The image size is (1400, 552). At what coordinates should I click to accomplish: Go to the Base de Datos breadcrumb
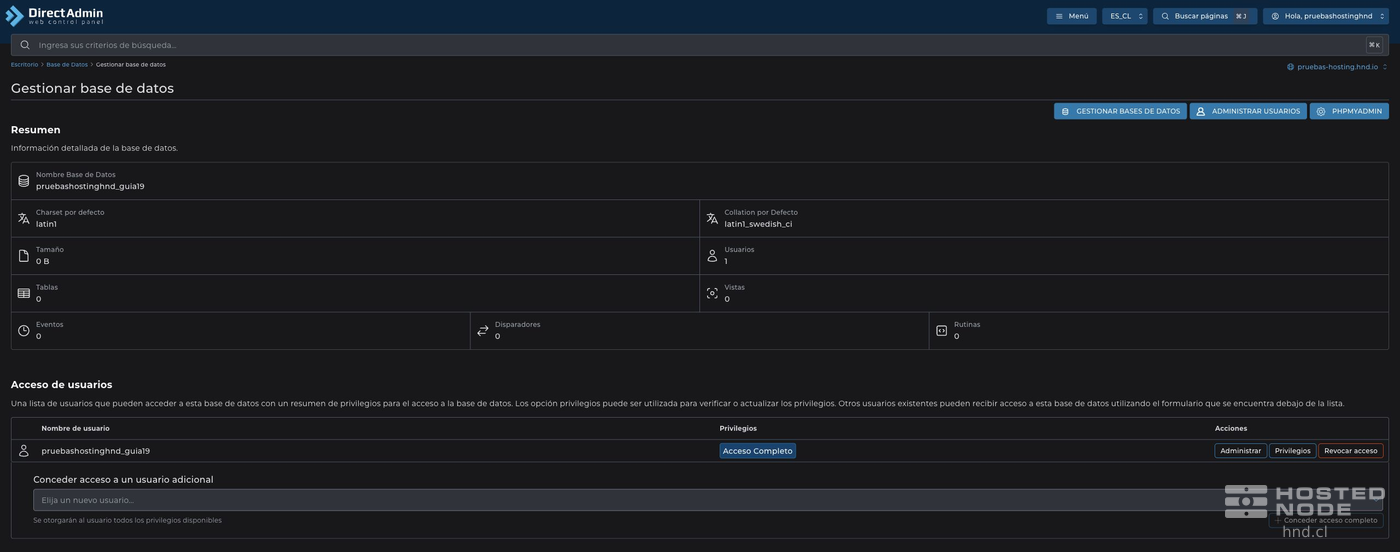(x=67, y=65)
